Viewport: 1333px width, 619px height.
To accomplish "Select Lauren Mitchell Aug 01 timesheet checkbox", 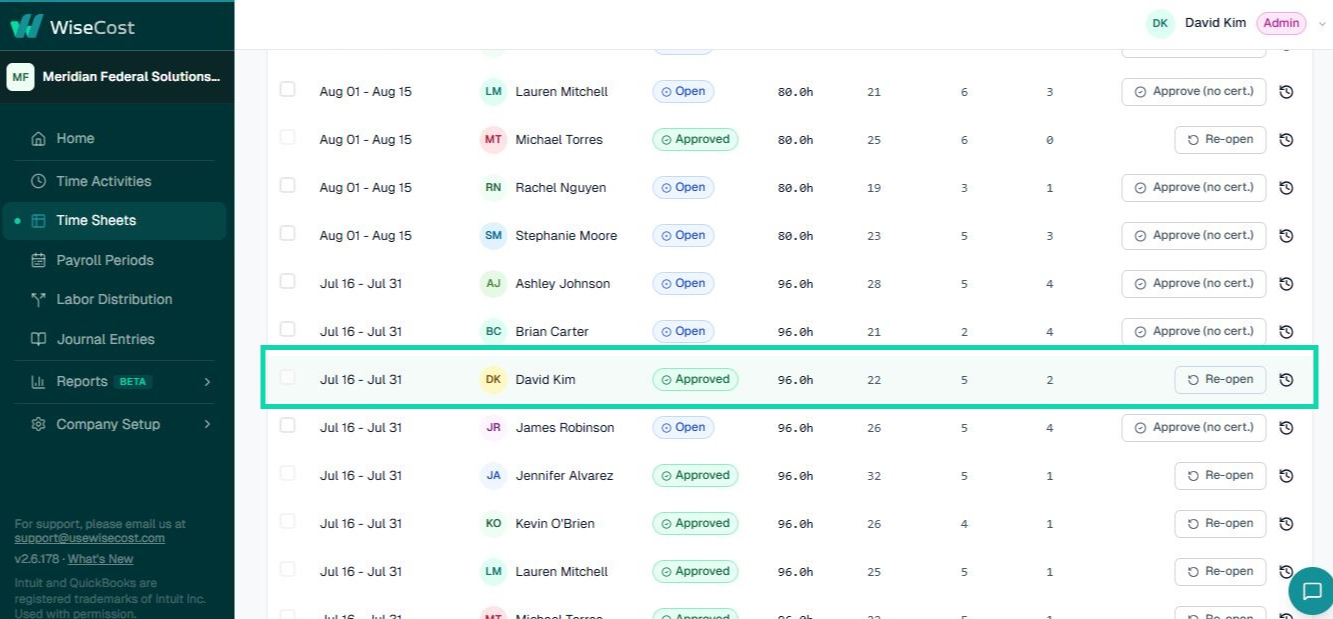I will (288, 89).
